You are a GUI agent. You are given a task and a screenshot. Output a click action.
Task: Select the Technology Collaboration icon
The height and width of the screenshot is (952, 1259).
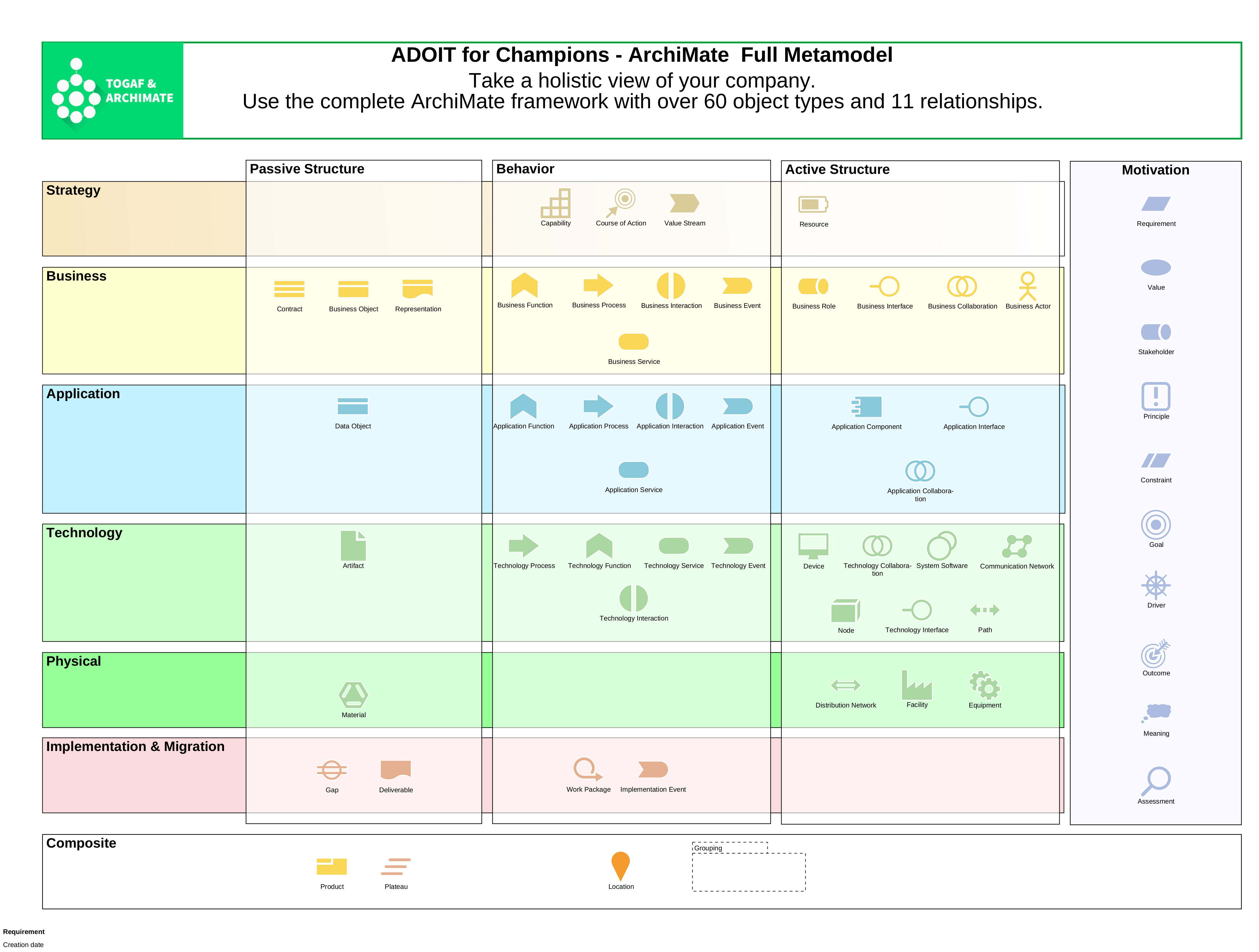coord(877,546)
